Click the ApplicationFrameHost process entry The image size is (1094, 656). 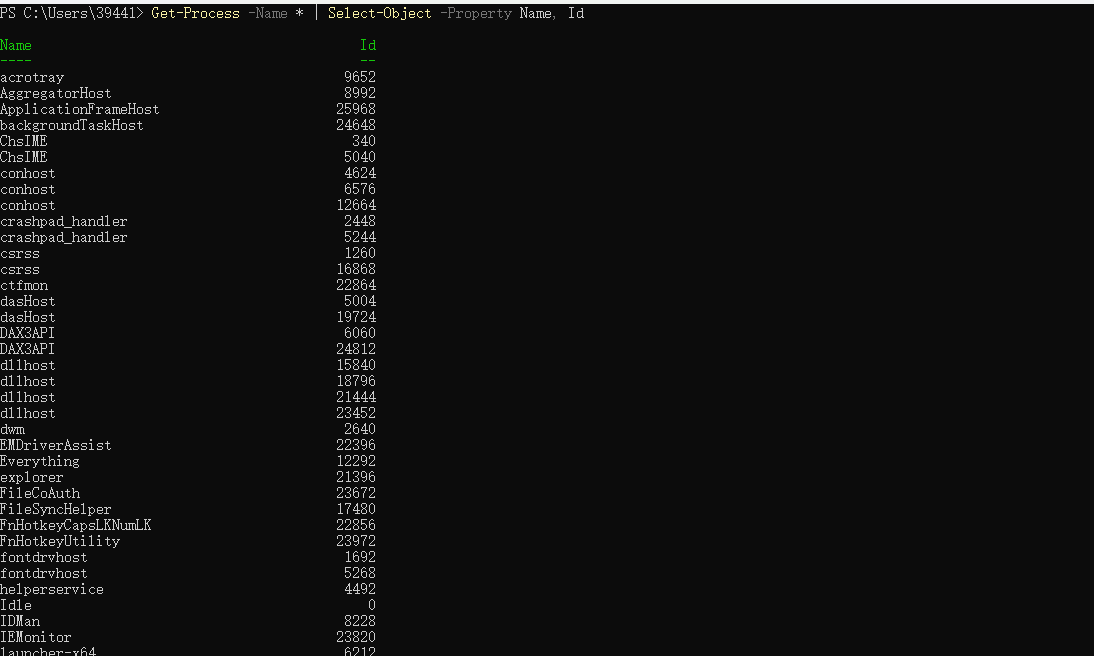click(x=79, y=109)
